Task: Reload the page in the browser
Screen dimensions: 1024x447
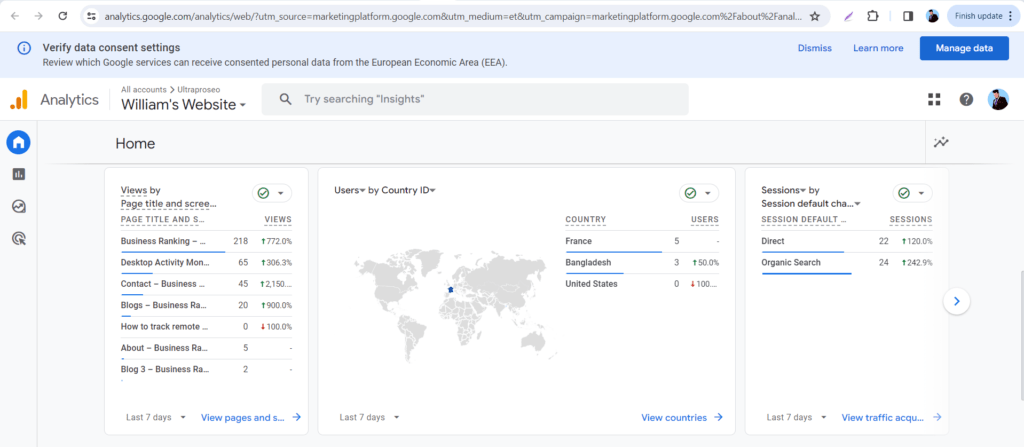Action: 63,16
